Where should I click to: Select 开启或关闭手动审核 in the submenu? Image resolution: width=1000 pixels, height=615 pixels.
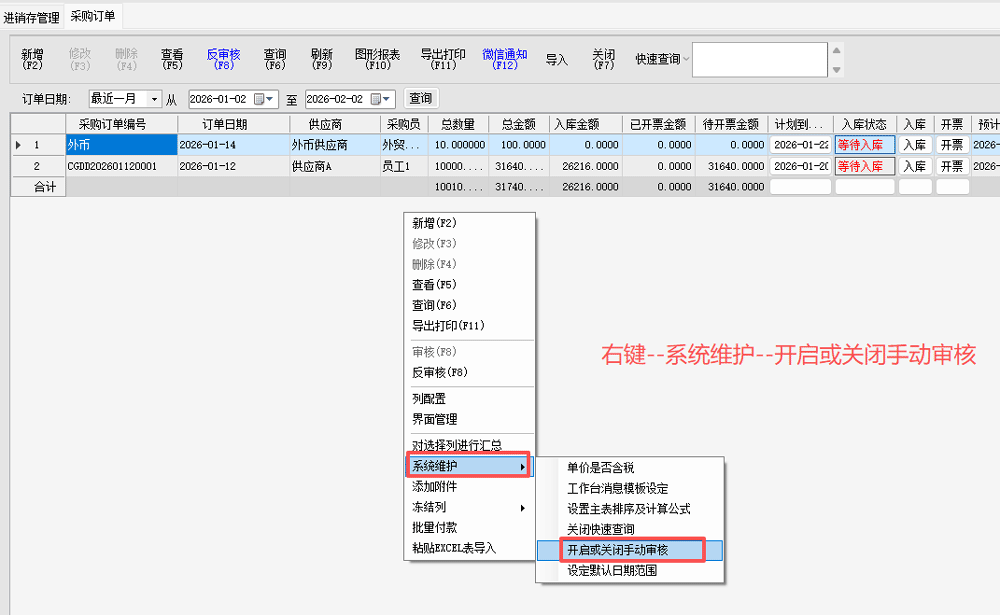(620, 550)
